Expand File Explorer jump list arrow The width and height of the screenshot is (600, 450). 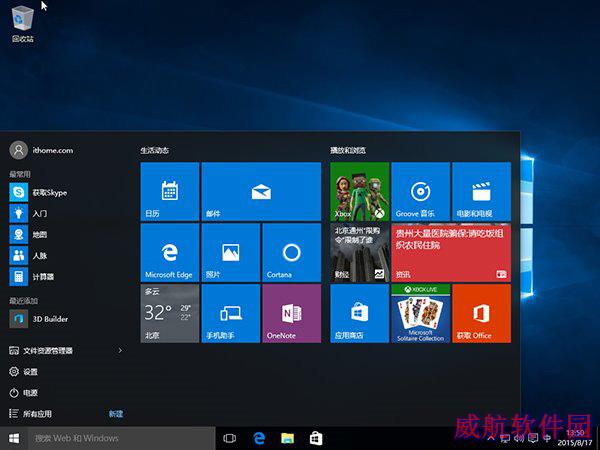(x=120, y=351)
